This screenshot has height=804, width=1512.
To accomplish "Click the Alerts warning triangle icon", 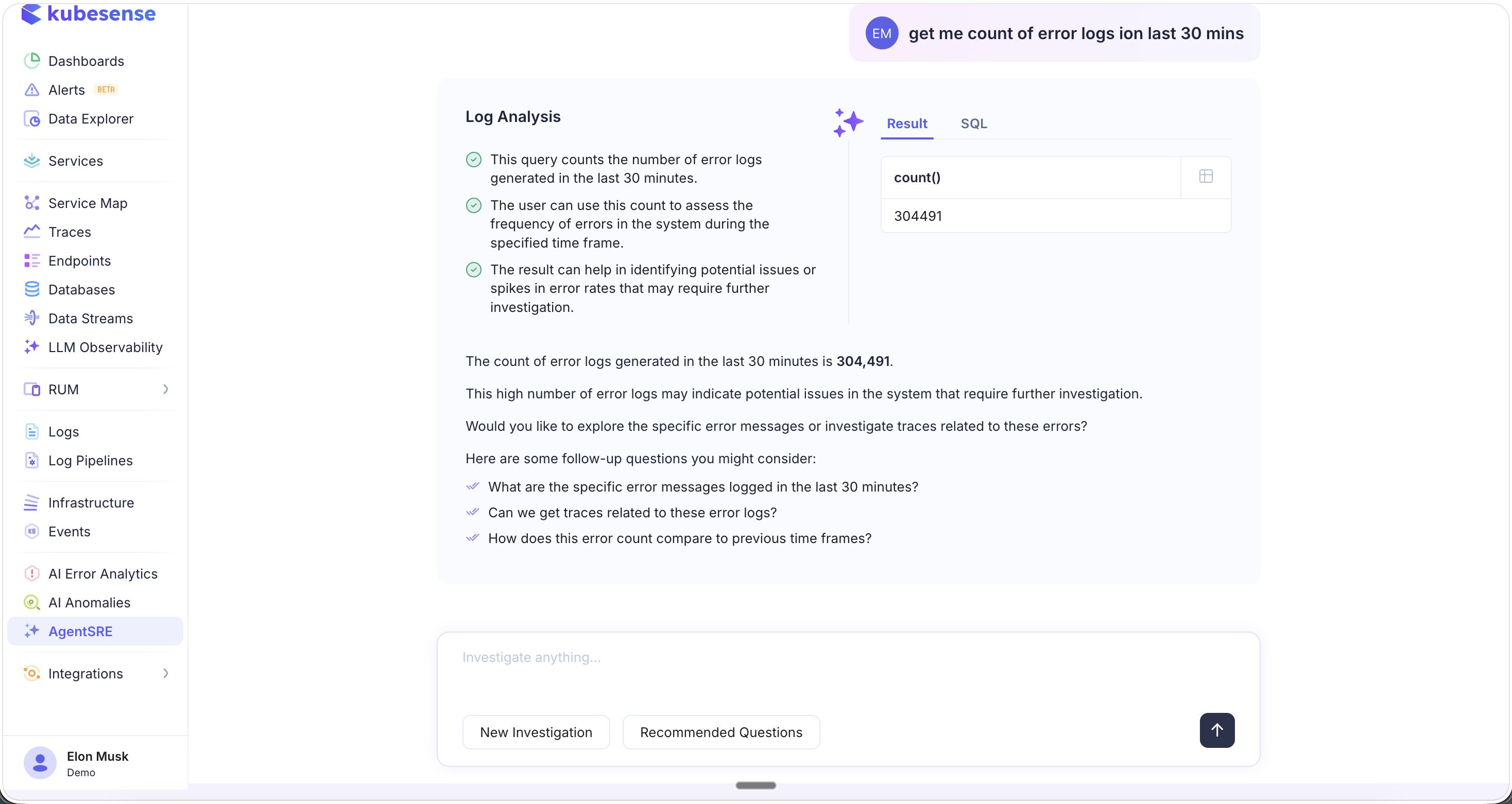I will tap(32, 90).
